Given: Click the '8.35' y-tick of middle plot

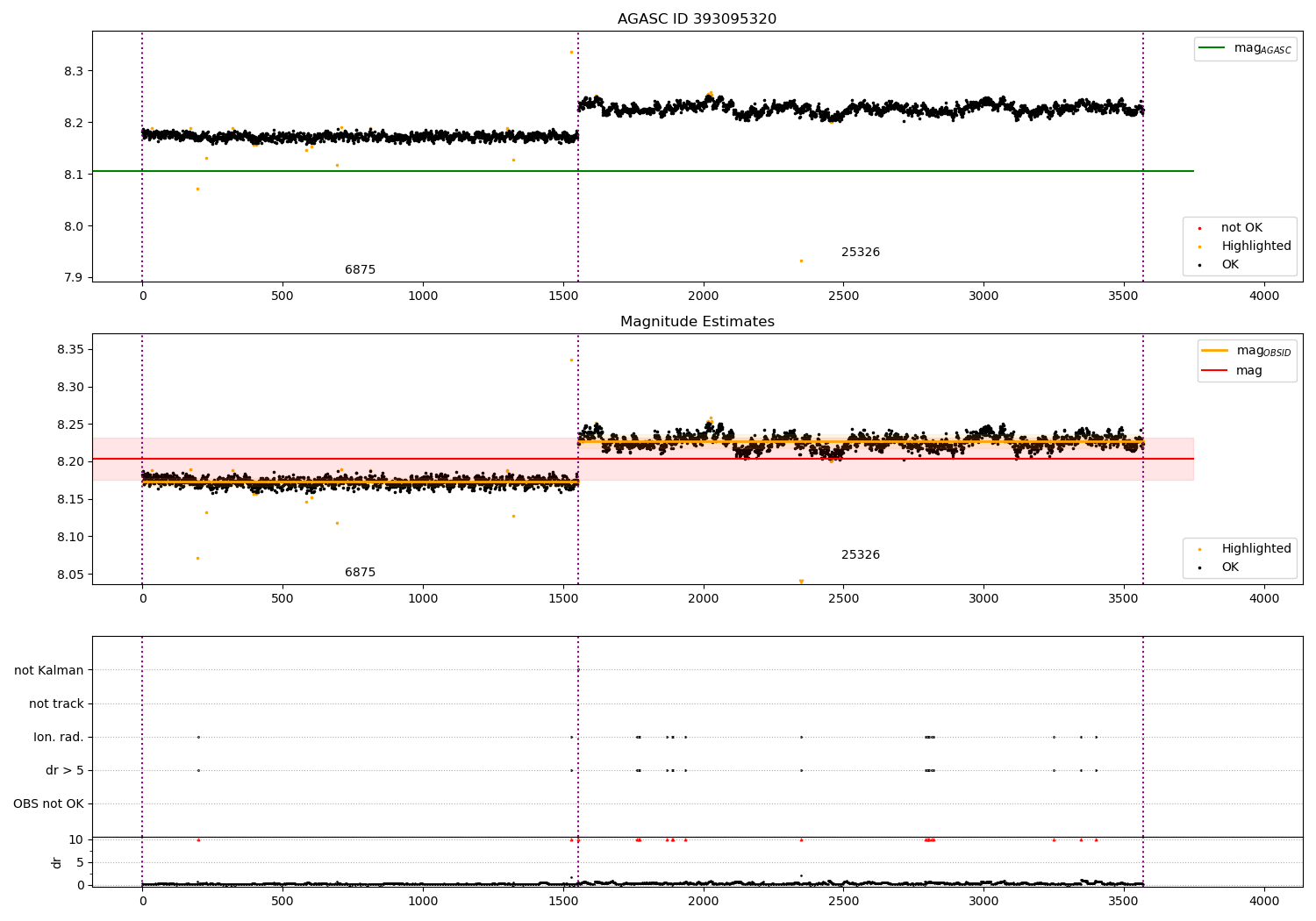Looking at the screenshot, I should coord(70,350).
